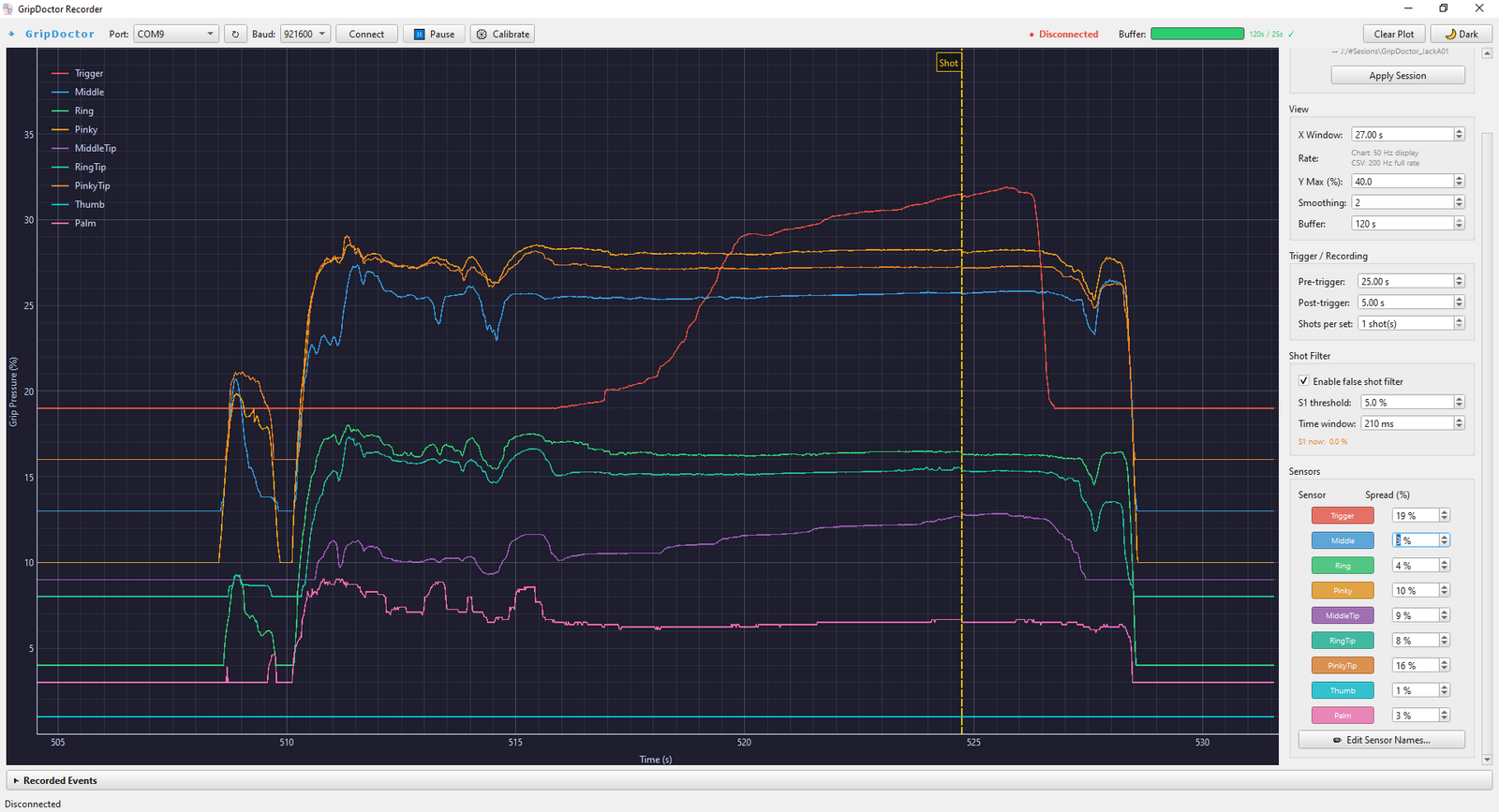Click the green Buffer progress bar
The width and height of the screenshot is (1499, 812).
pos(1197,34)
